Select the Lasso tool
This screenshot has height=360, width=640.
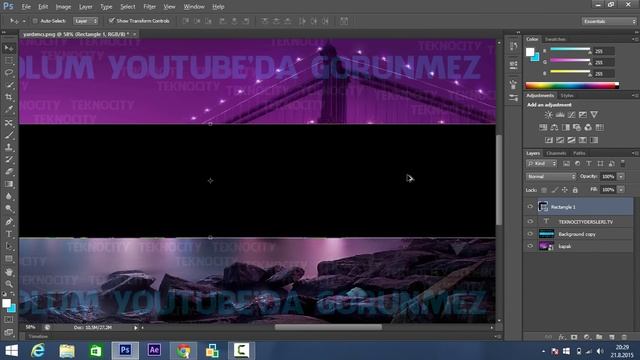[x=9, y=73]
